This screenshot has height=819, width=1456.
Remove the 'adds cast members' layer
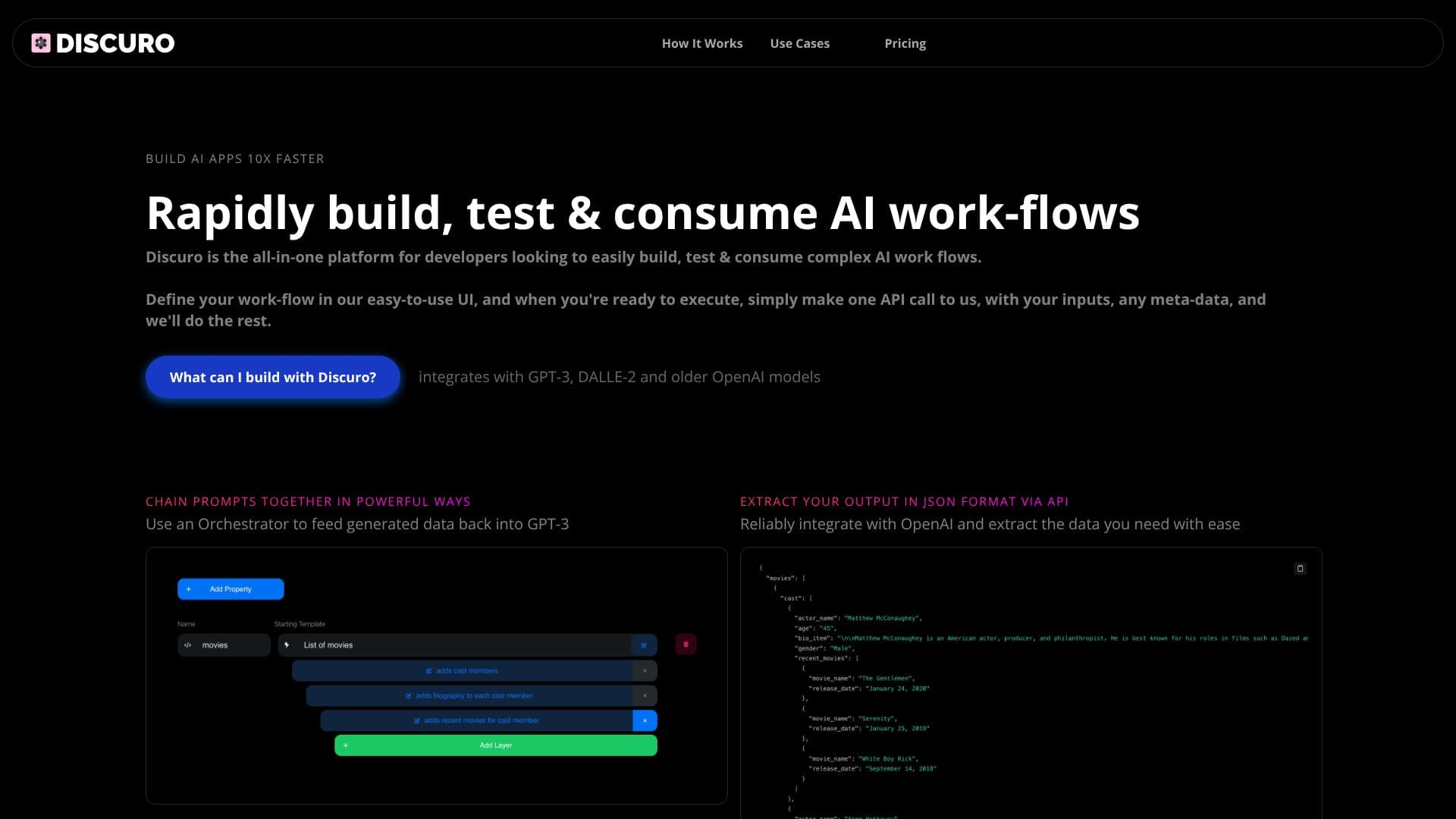[645, 671]
